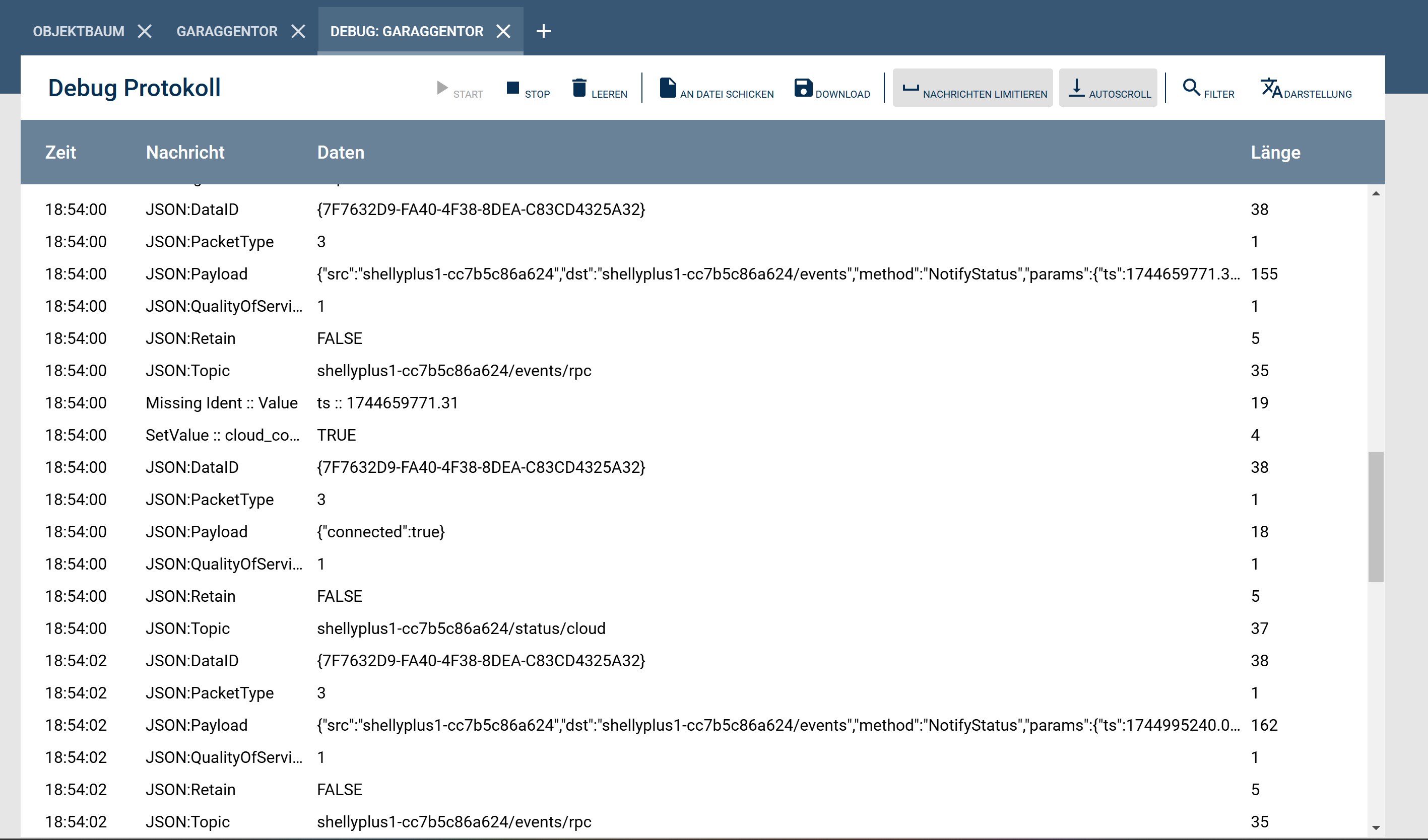Select the connected:true payload row

point(381,532)
